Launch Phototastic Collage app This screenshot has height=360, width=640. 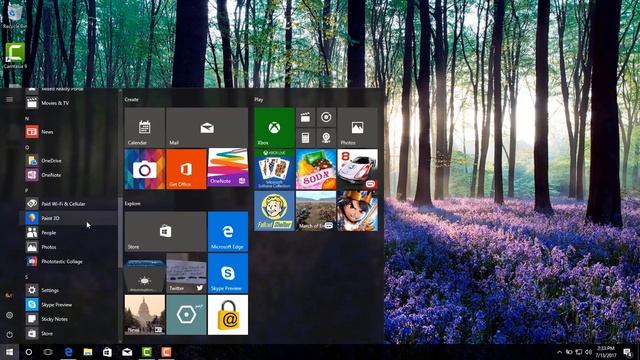[x=68, y=261]
